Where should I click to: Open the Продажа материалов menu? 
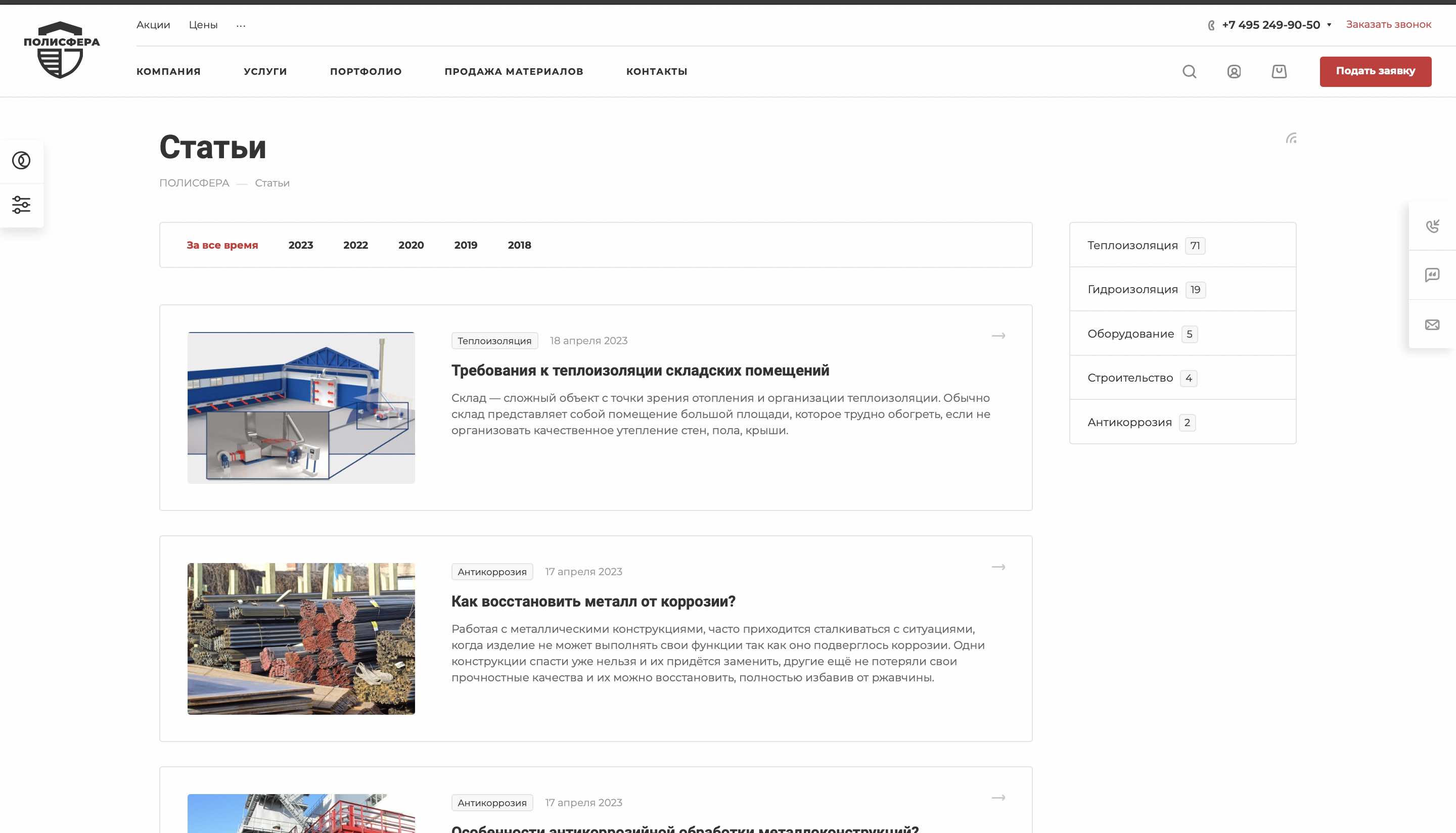514,71
